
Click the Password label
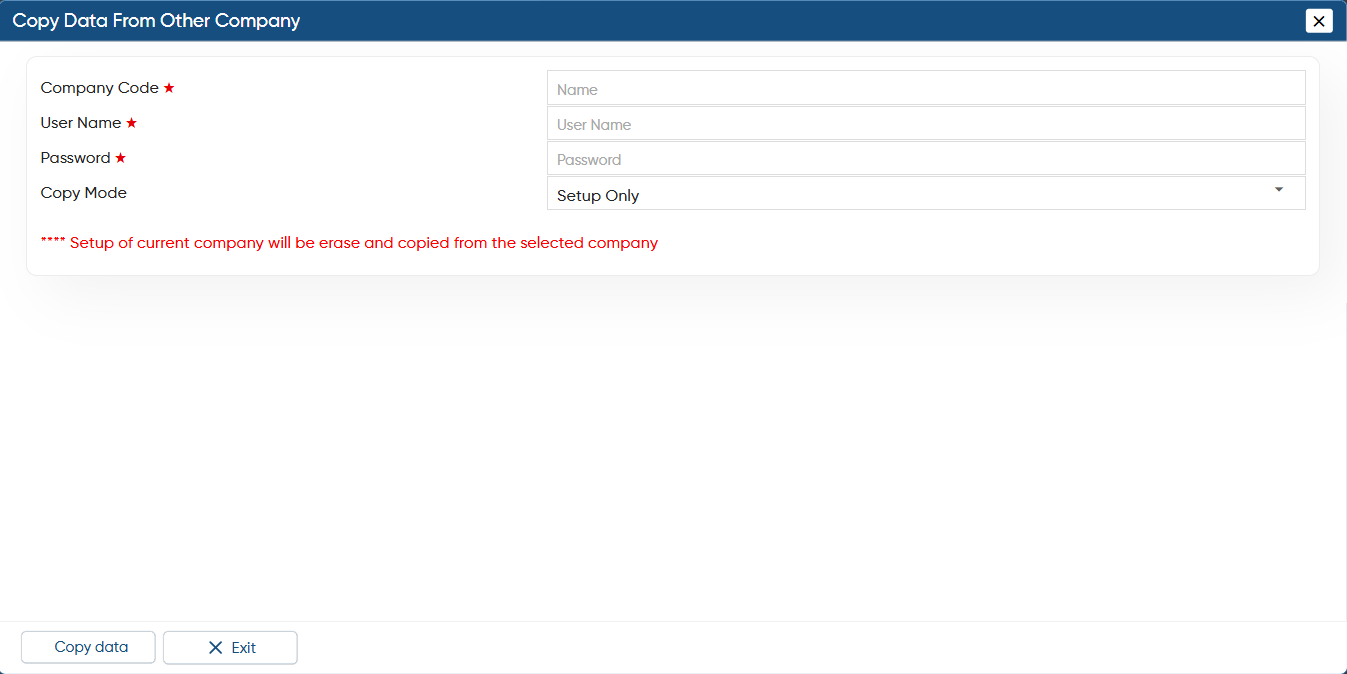pos(75,158)
